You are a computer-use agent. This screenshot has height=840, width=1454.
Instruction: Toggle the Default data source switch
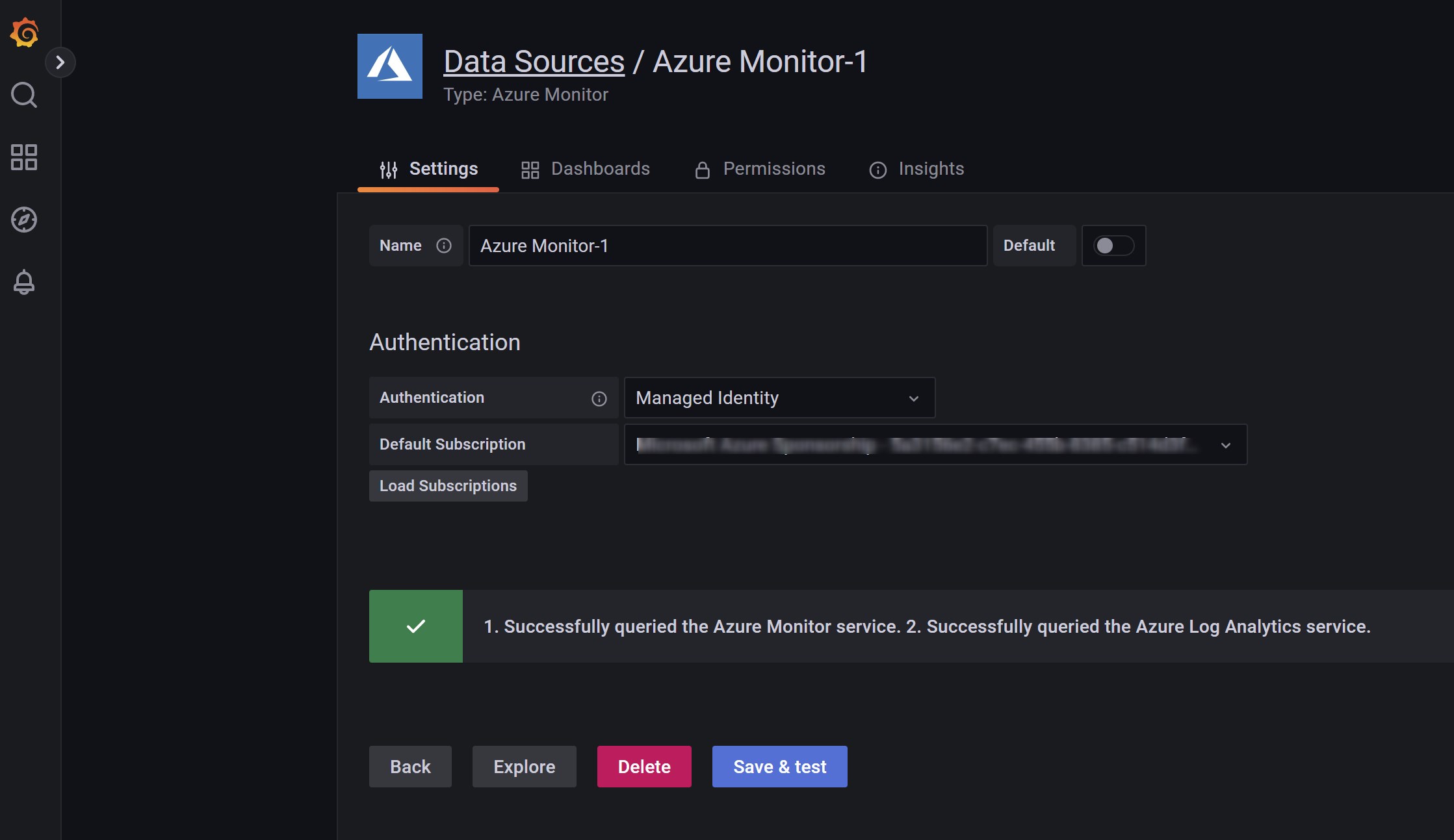pos(1113,246)
